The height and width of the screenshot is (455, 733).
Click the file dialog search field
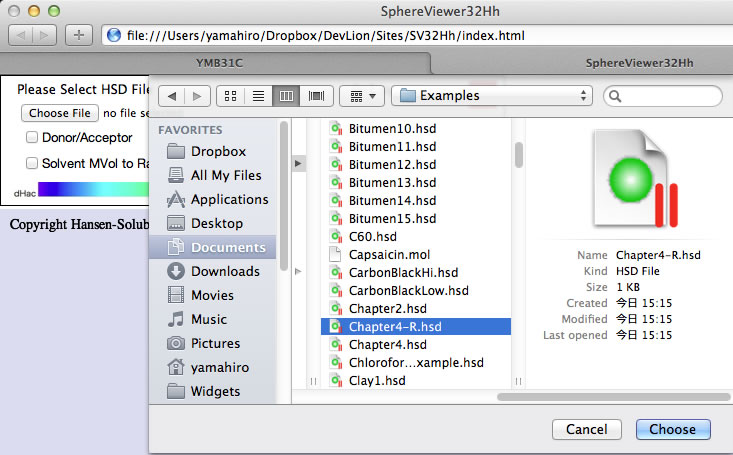click(x=663, y=96)
